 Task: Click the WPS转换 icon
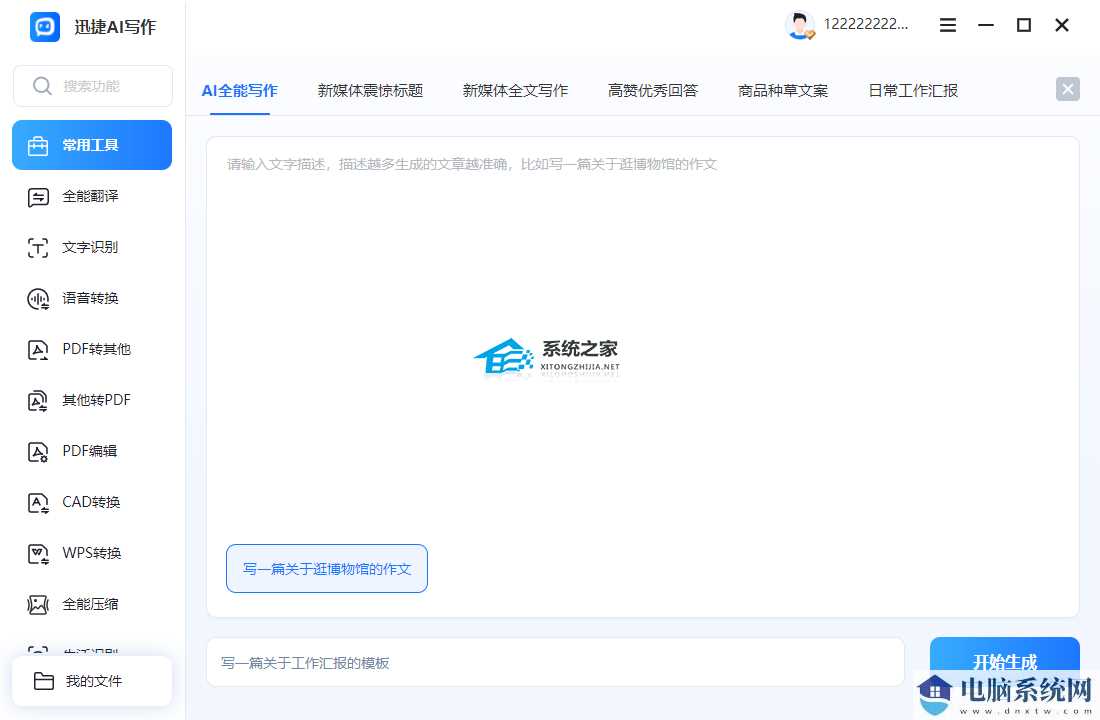click(38, 554)
